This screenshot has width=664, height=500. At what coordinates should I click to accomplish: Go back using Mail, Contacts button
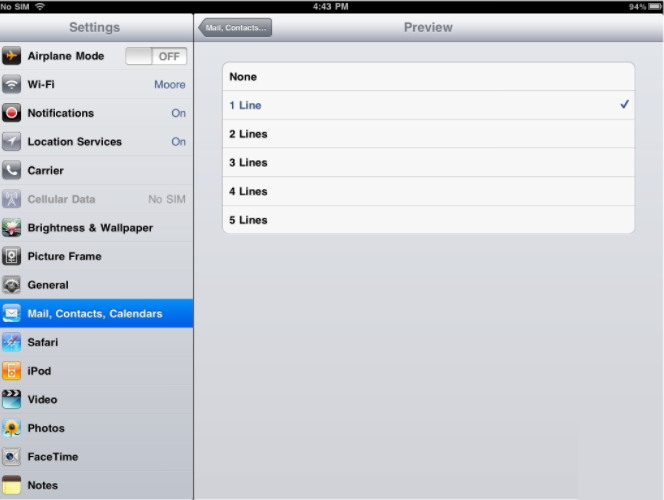coord(236,28)
